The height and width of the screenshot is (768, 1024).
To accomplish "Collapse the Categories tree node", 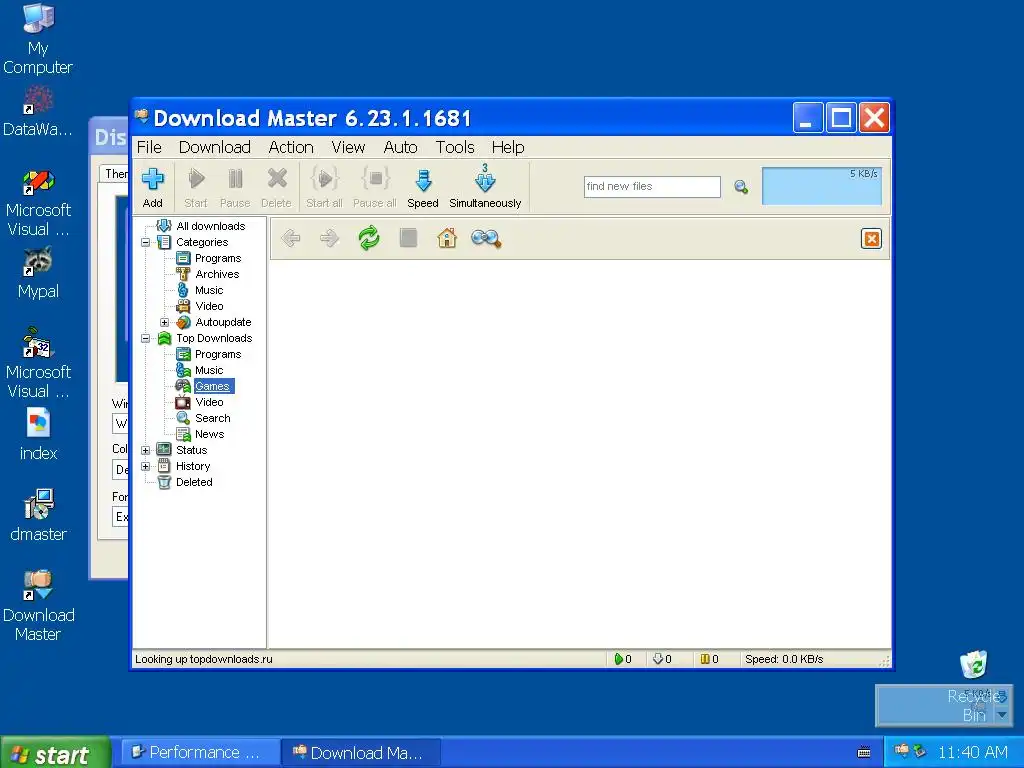I will pos(146,242).
